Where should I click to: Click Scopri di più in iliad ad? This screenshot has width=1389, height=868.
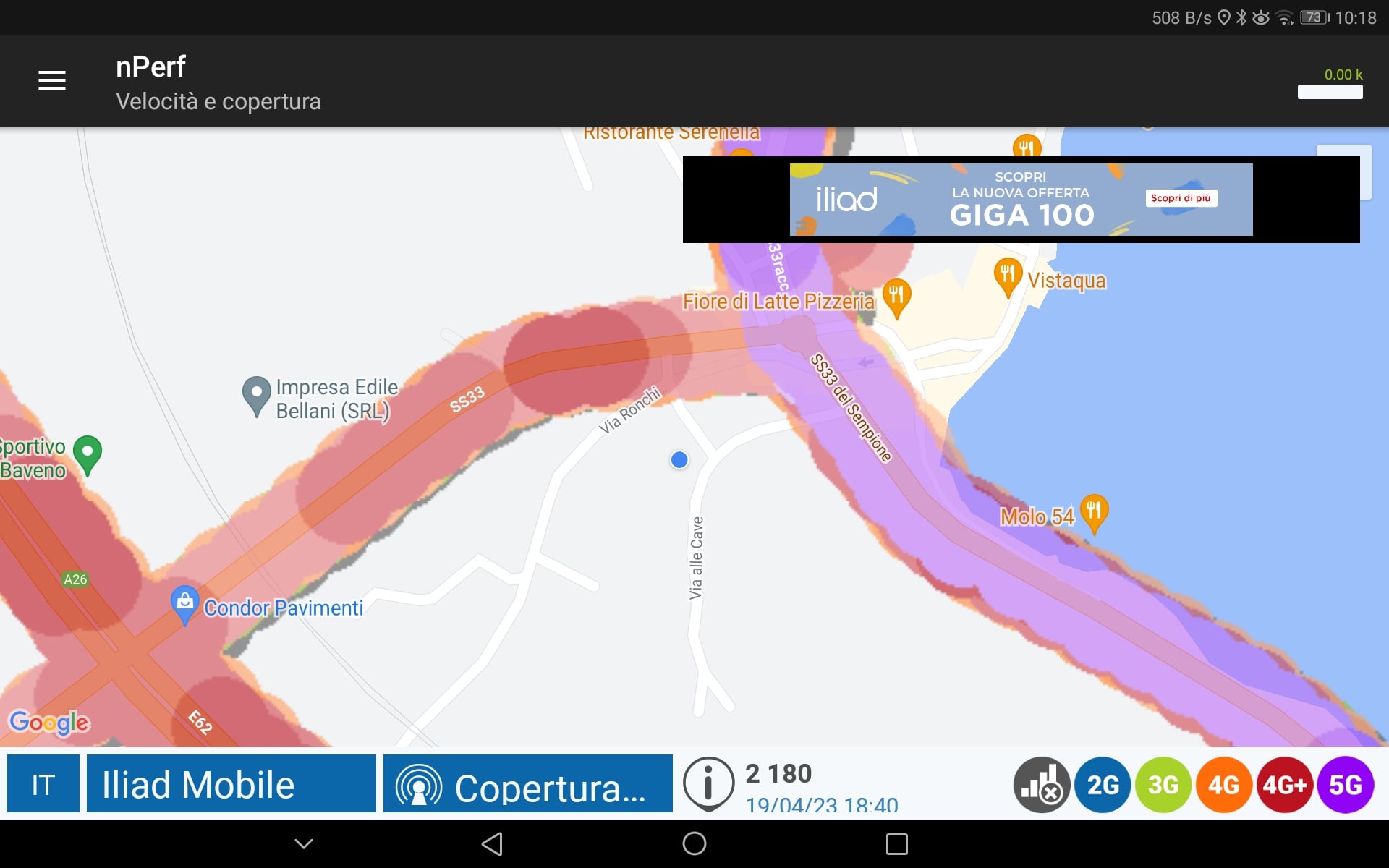(x=1181, y=198)
